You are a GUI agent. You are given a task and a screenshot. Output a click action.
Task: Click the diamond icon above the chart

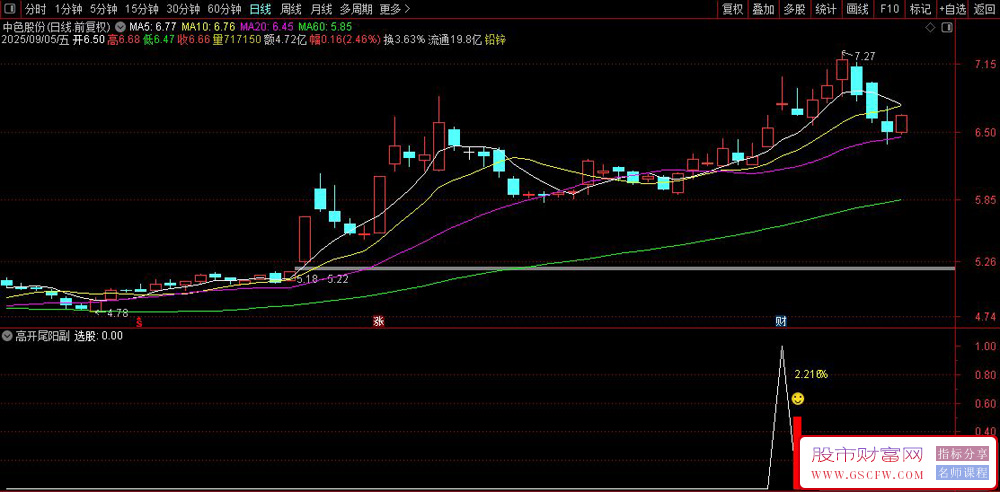click(930, 27)
